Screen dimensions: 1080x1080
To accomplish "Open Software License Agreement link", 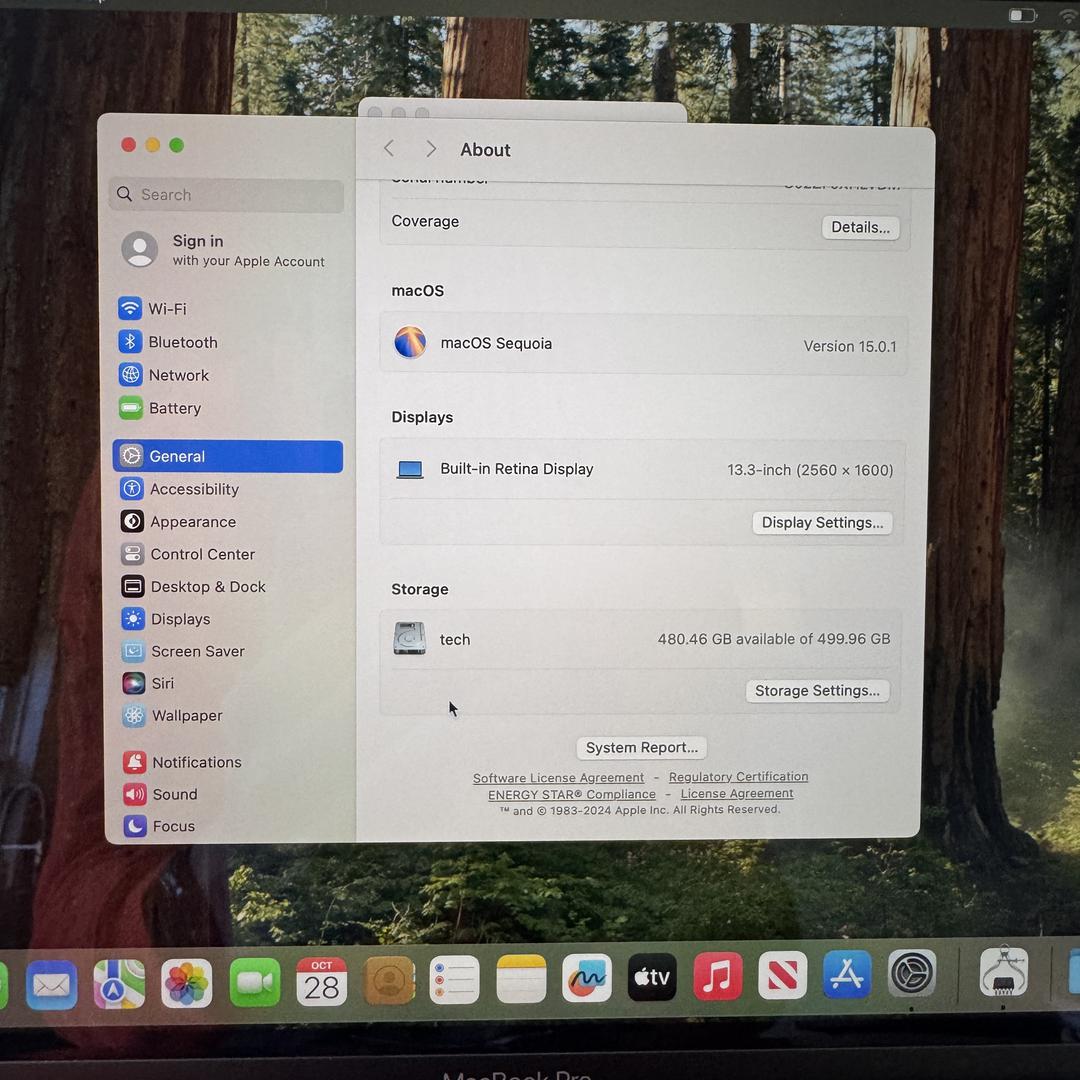I will click(x=558, y=778).
